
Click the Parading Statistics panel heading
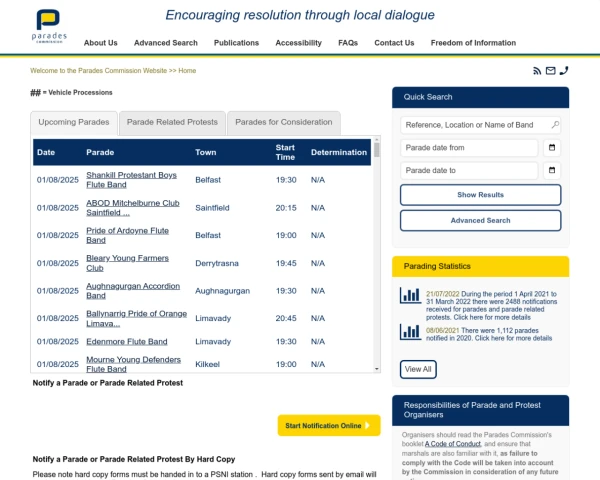coord(481,266)
